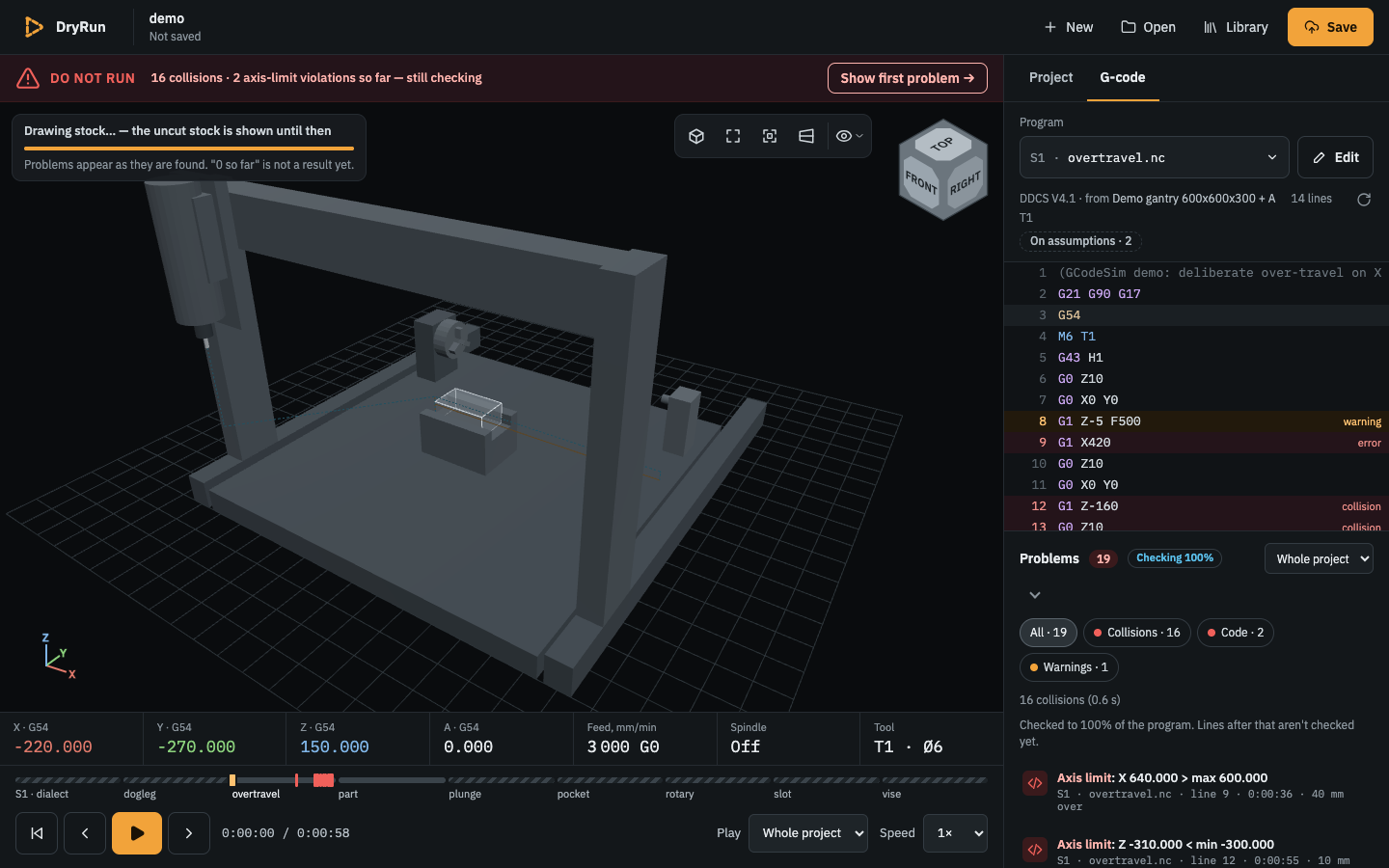Click the RIGHT face of the view cube
1389x868 pixels.
pos(966,183)
